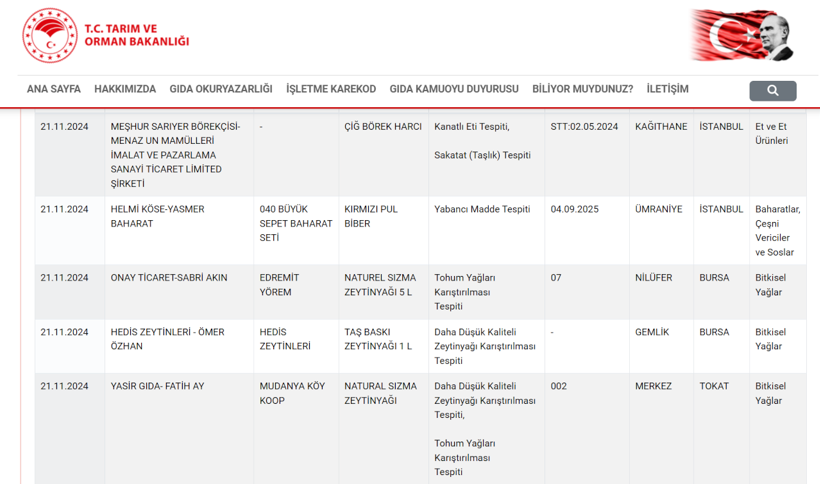Click the date in the HEDİS ZEYTİNLERİ row
Image resolution: width=820 pixels, height=484 pixels.
tap(64, 332)
